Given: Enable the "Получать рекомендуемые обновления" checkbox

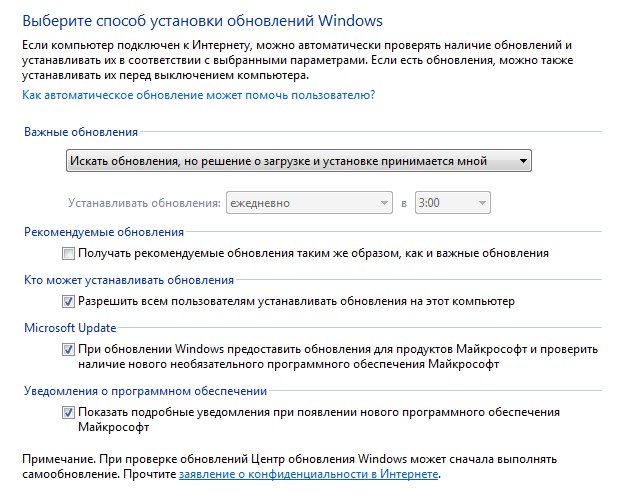Looking at the screenshot, I should point(69,254).
